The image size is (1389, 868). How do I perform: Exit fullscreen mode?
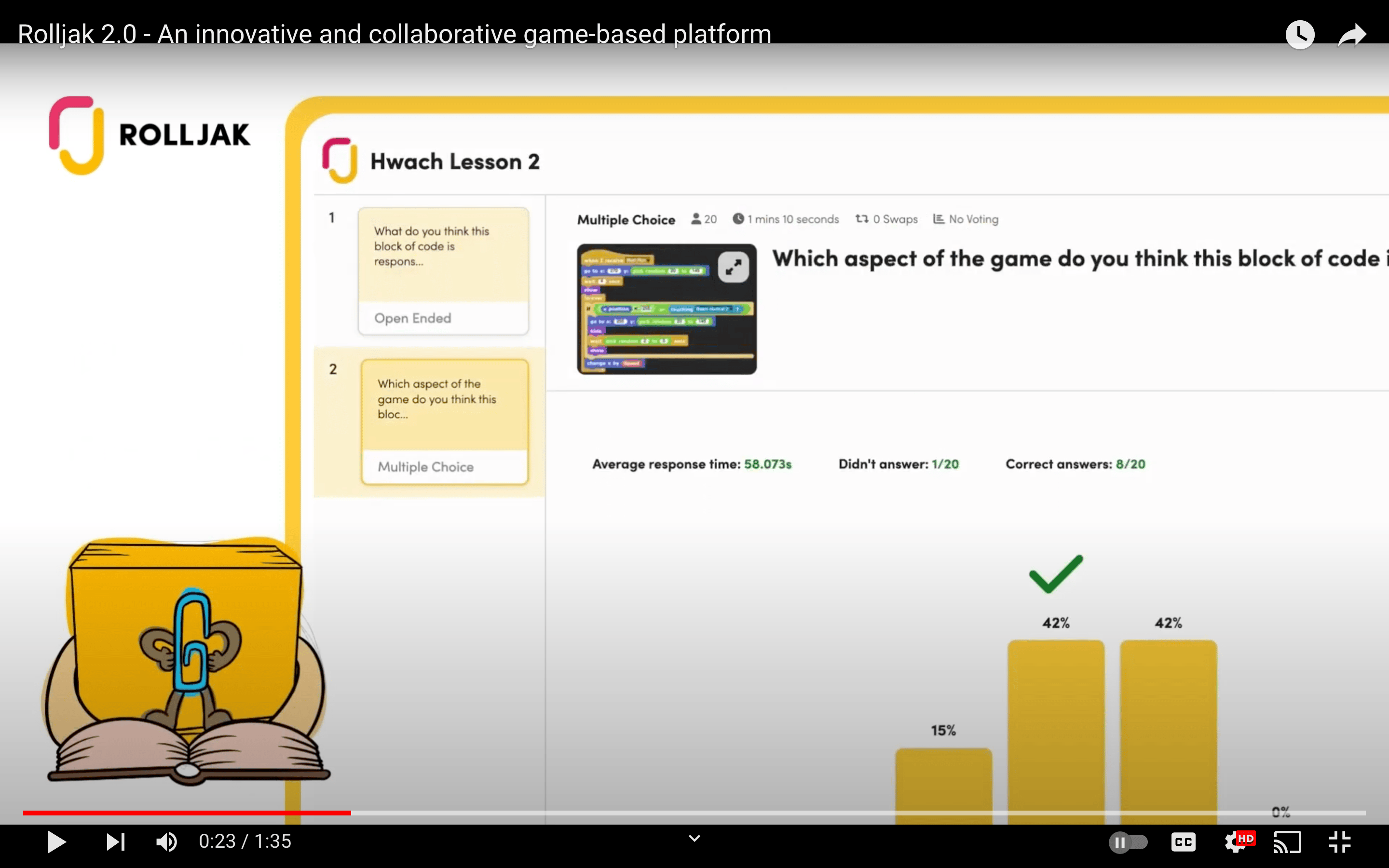point(1340,842)
